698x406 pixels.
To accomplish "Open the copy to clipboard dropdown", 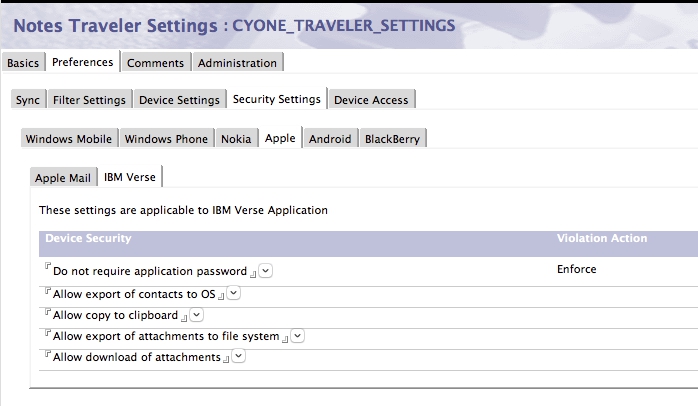I will (196, 314).
